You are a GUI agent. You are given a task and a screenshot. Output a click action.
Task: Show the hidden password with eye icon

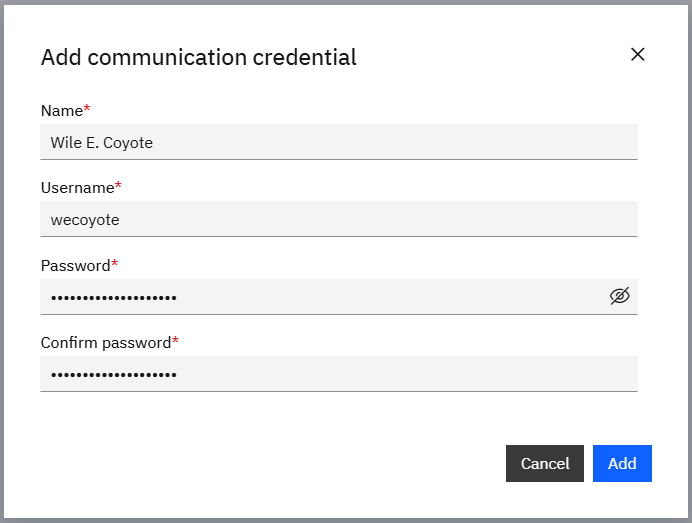[x=620, y=296]
